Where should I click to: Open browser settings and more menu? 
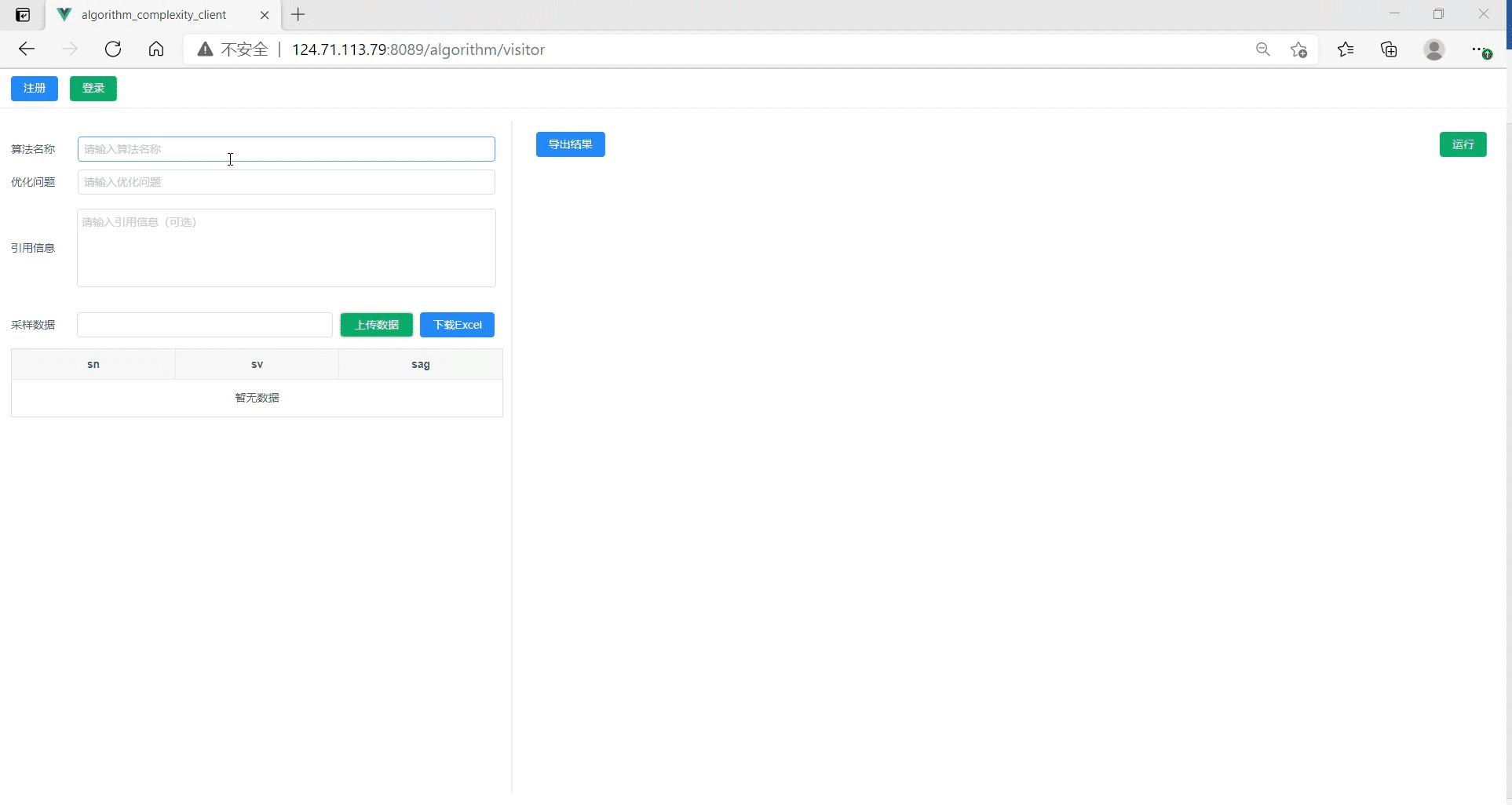point(1480,49)
